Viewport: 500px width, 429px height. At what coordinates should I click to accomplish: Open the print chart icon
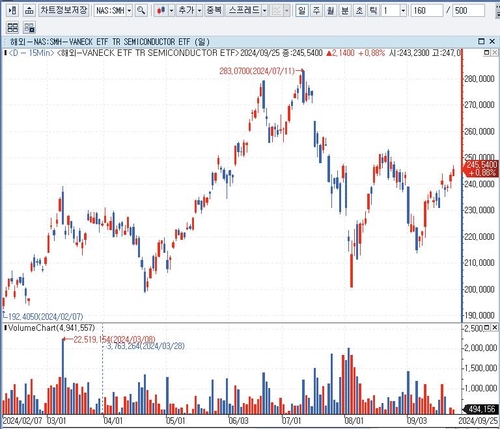29,11
